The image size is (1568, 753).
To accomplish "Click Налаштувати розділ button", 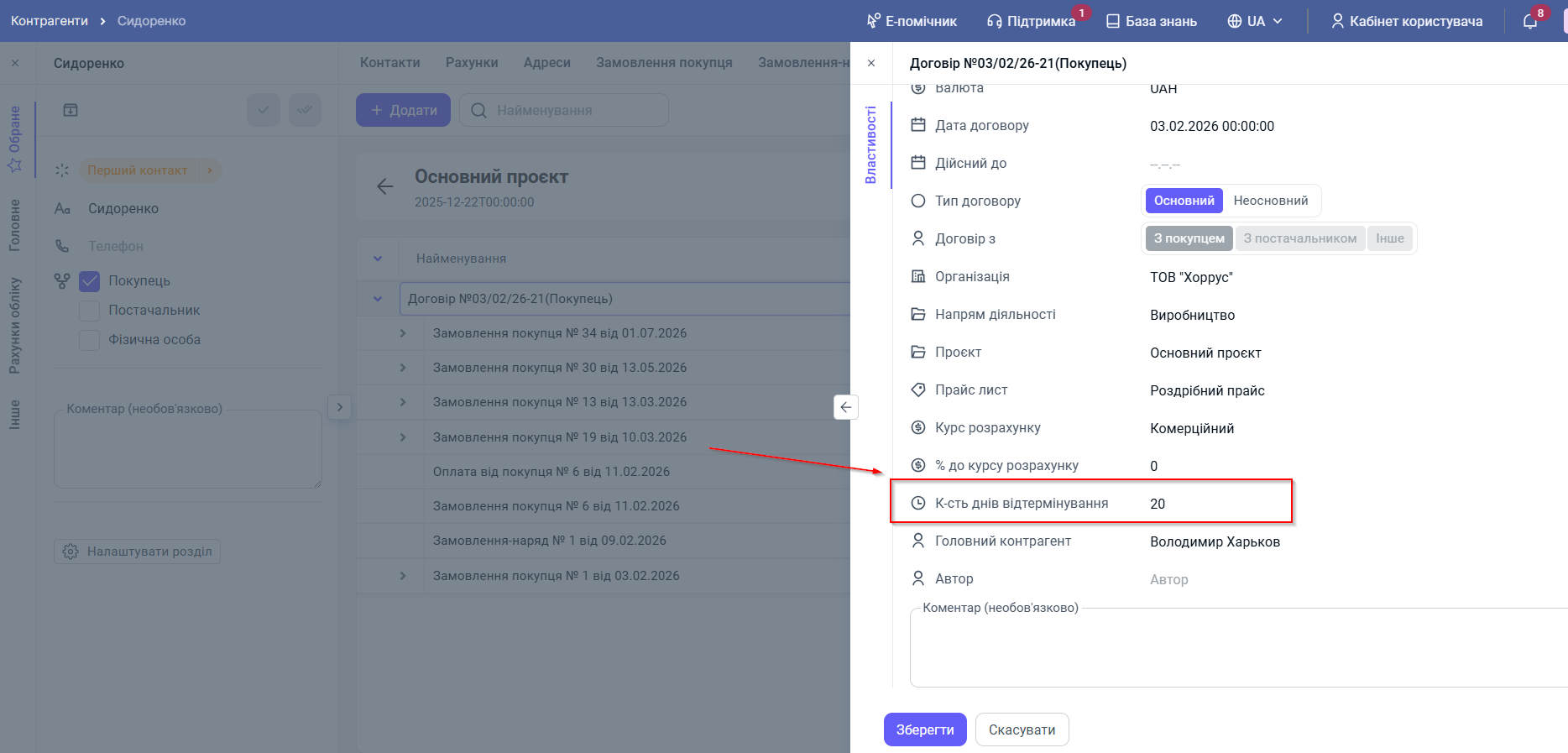I will point(138,552).
